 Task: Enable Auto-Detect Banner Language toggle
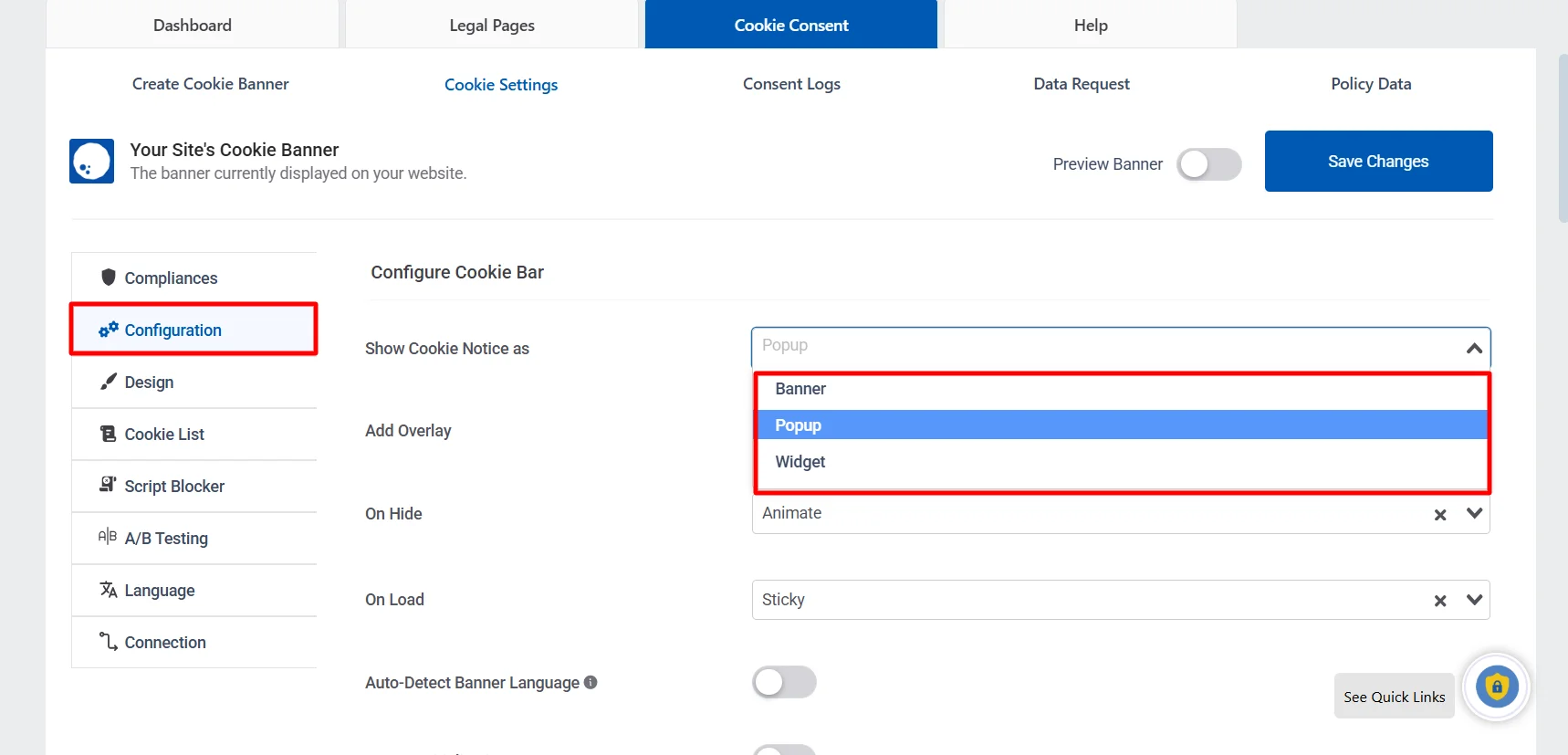[x=784, y=682]
